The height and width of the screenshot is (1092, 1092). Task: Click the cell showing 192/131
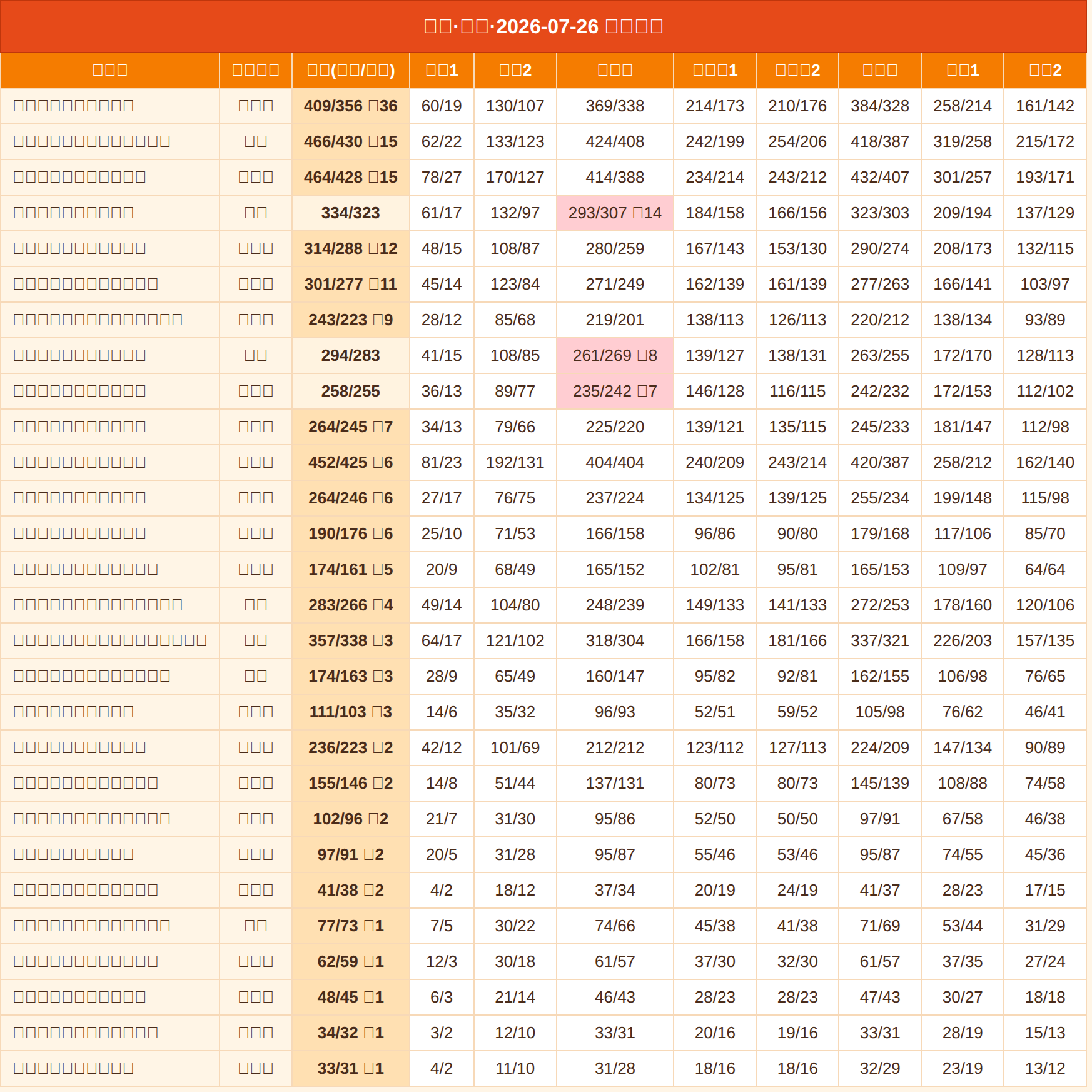pyautogui.click(x=515, y=462)
